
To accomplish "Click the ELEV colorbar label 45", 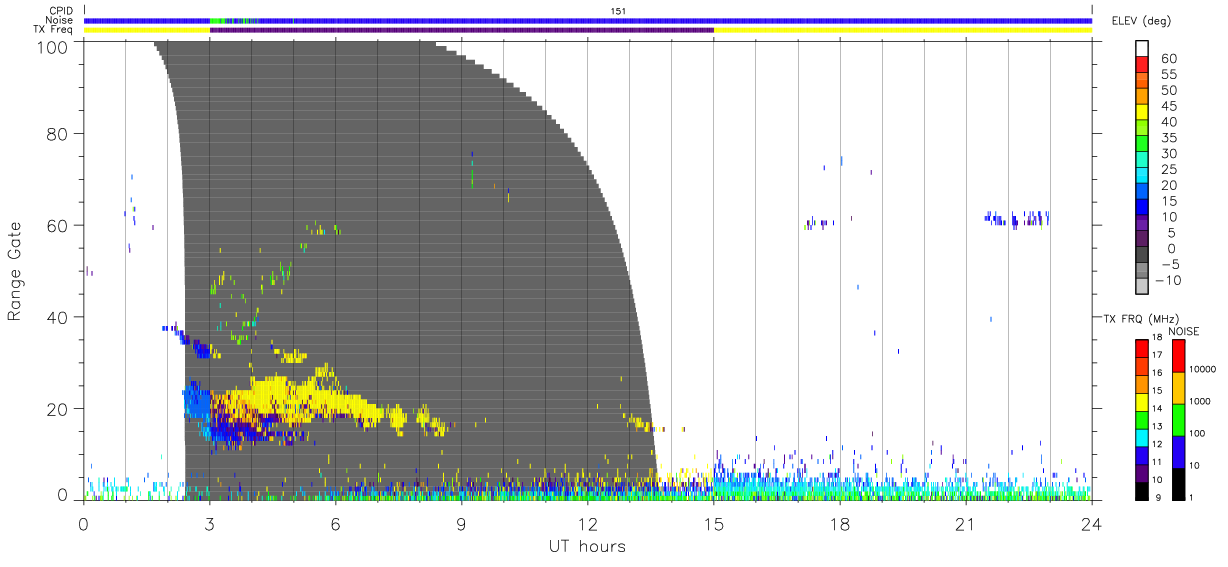I will tap(1168, 106).
